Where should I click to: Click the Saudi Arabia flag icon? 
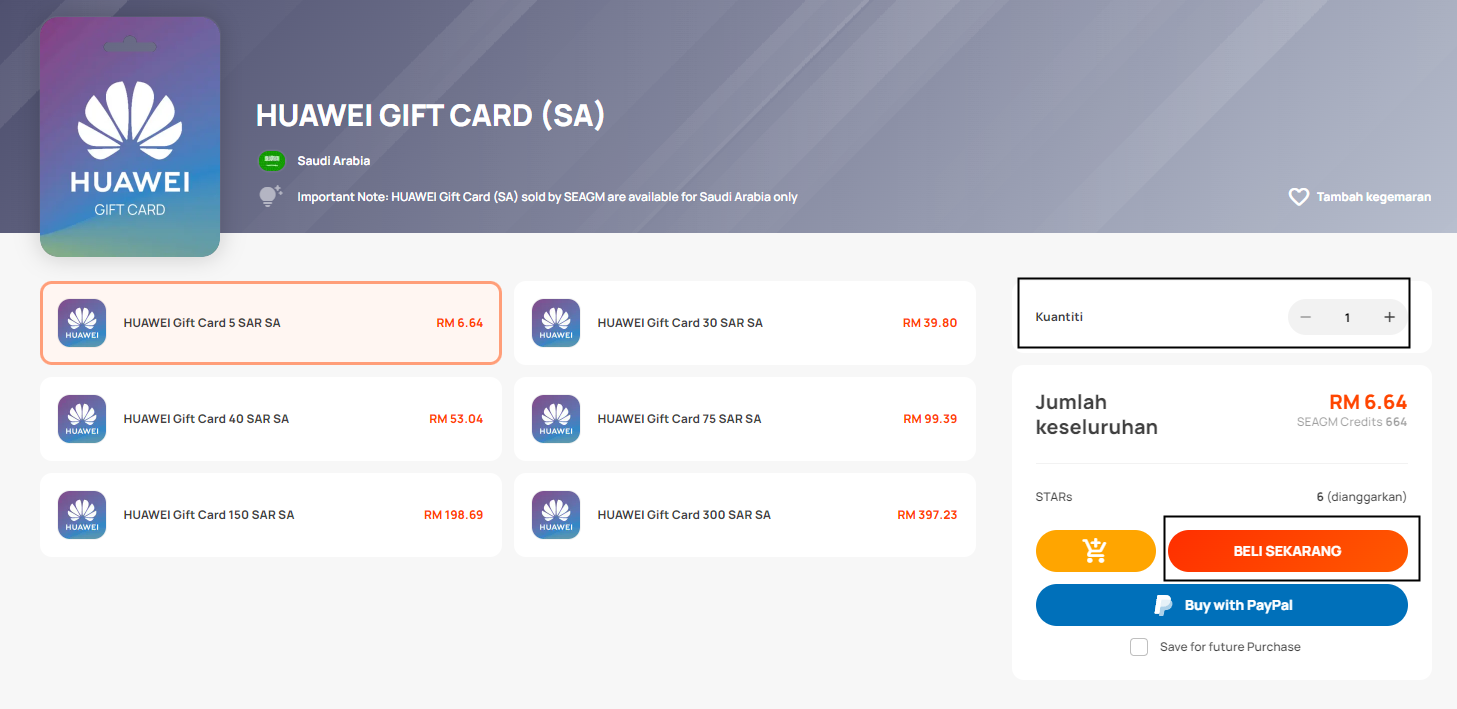[272, 161]
